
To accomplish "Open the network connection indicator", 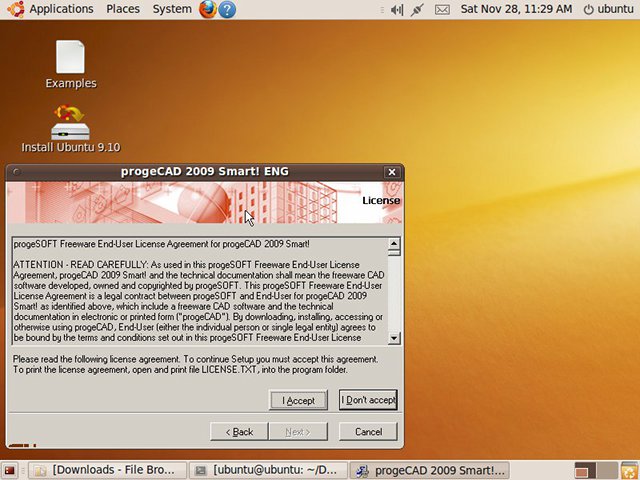I will coord(417,10).
